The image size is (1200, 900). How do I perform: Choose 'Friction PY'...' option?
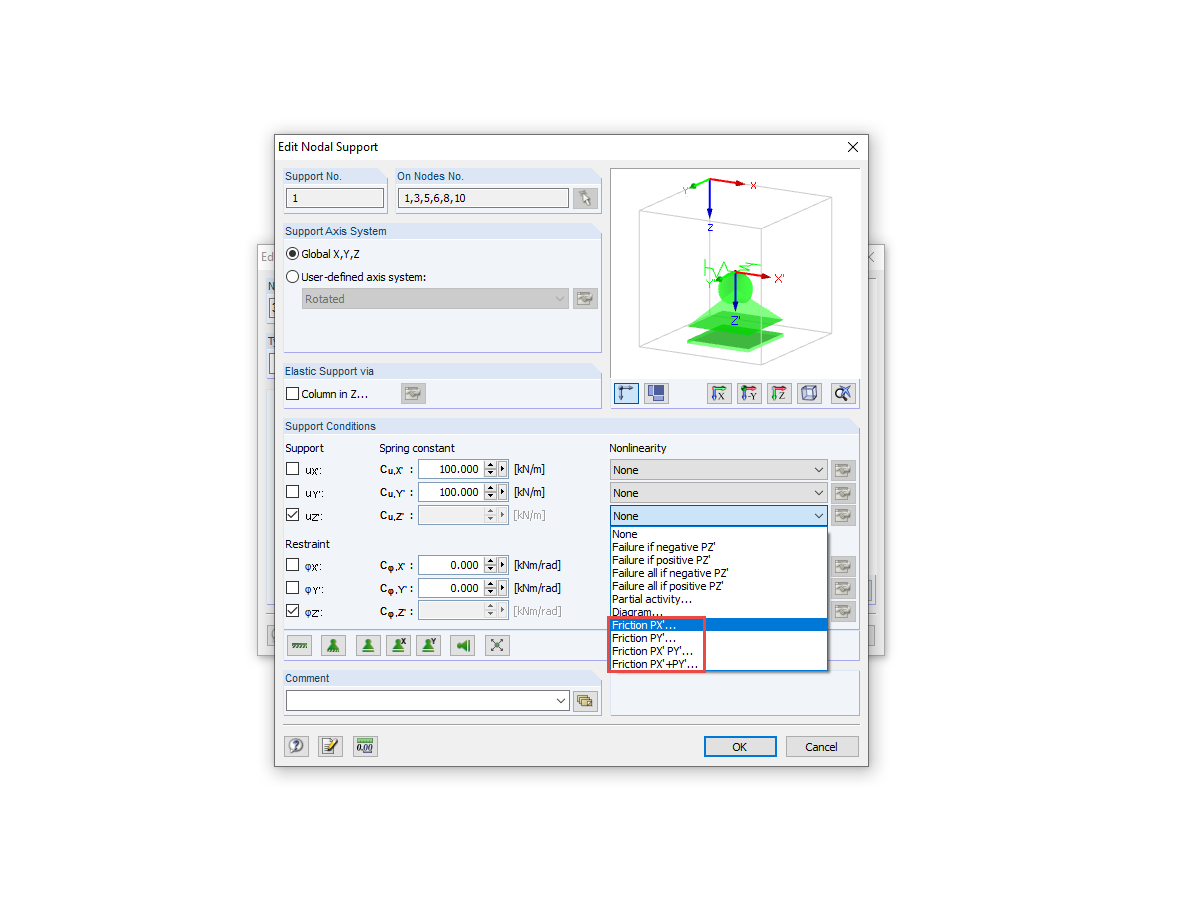pos(719,638)
